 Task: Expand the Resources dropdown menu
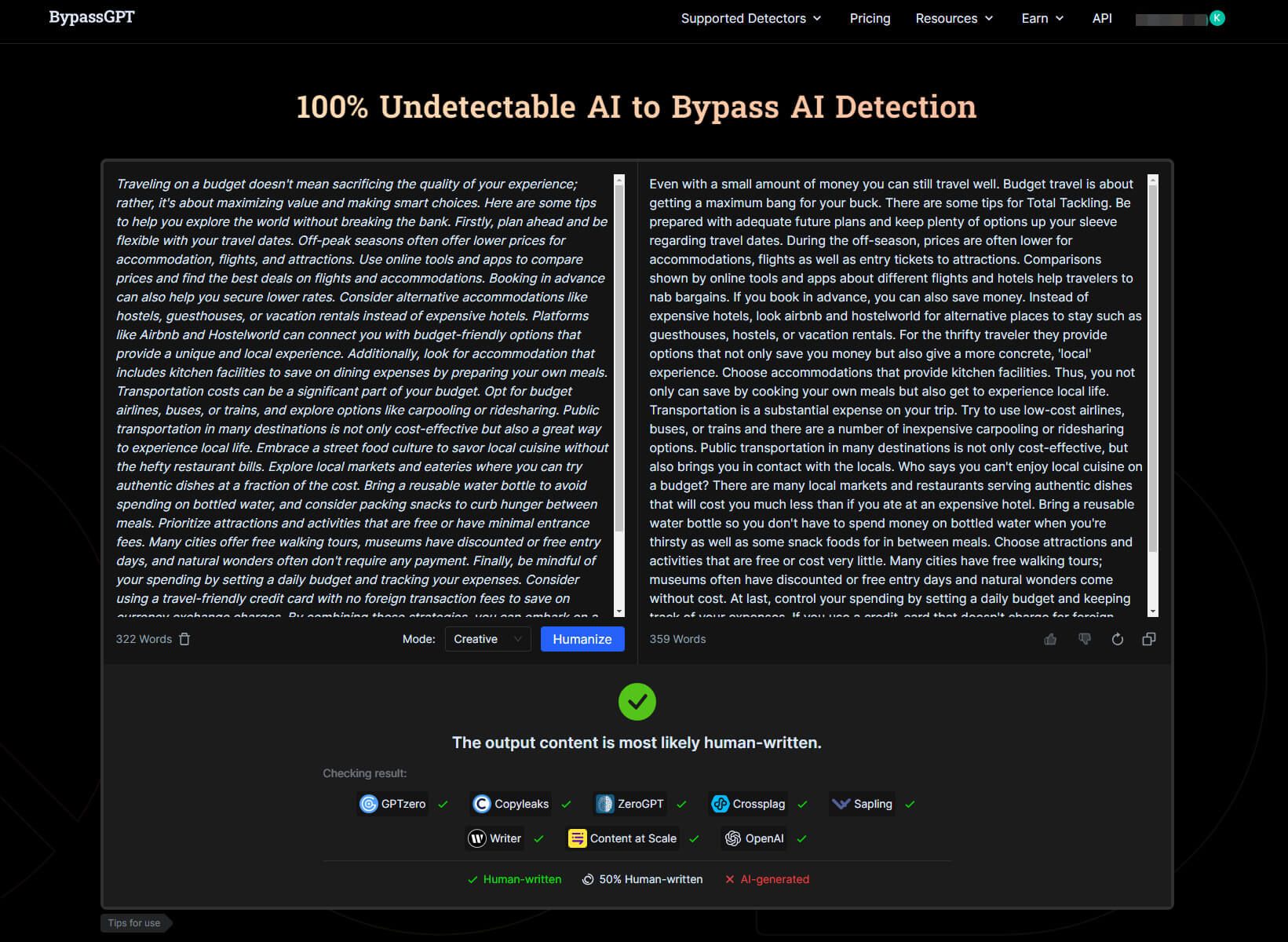tap(954, 18)
